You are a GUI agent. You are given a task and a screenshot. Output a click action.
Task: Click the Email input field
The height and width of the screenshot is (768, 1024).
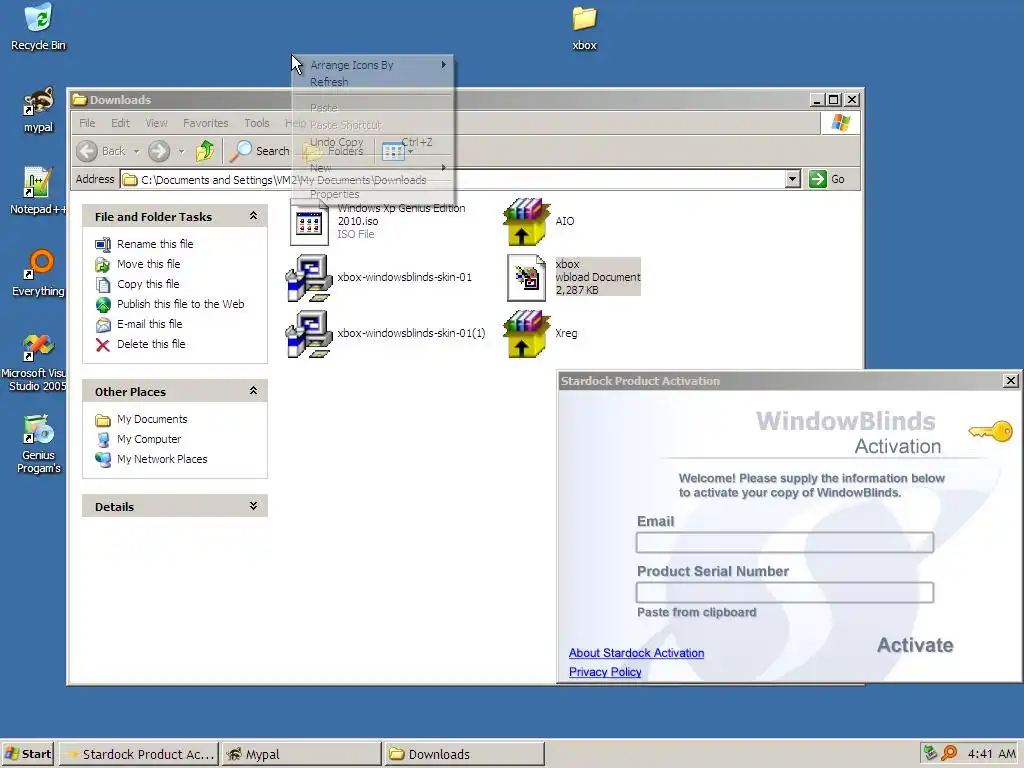pos(784,542)
